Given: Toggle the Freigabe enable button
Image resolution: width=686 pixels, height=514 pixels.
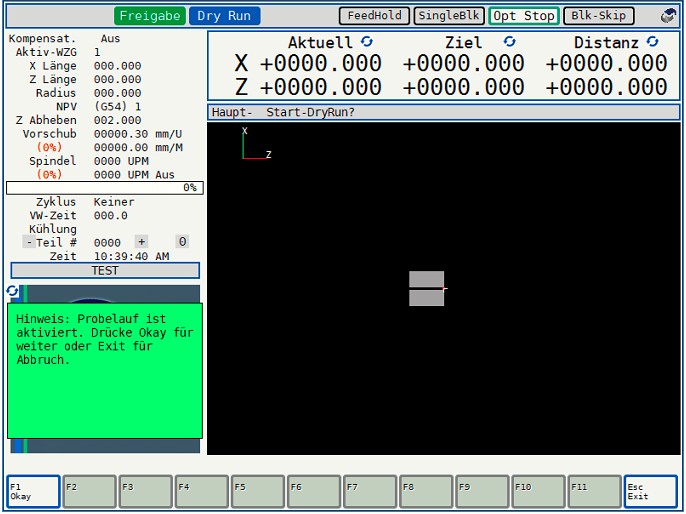Looking at the screenshot, I should pyautogui.click(x=150, y=16).
